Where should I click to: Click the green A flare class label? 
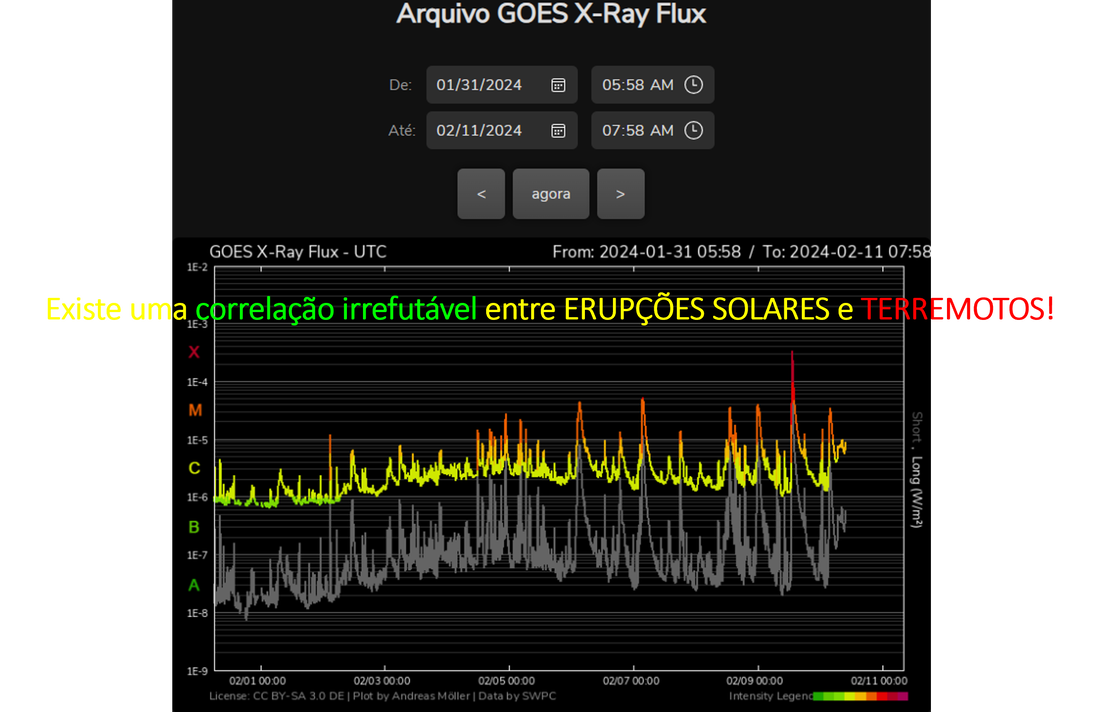click(194, 585)
